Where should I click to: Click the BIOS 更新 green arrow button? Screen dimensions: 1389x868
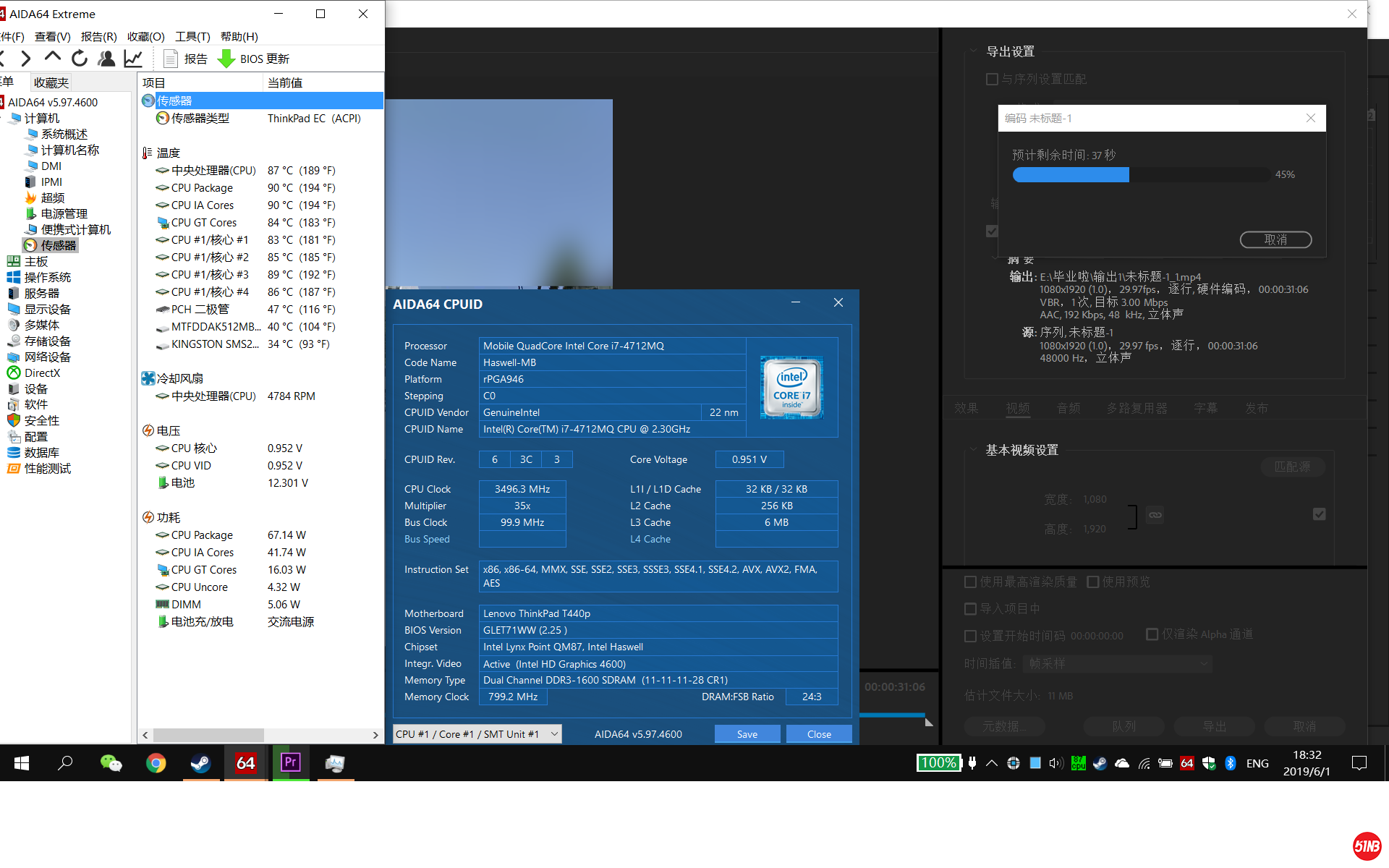coord(254,59)
